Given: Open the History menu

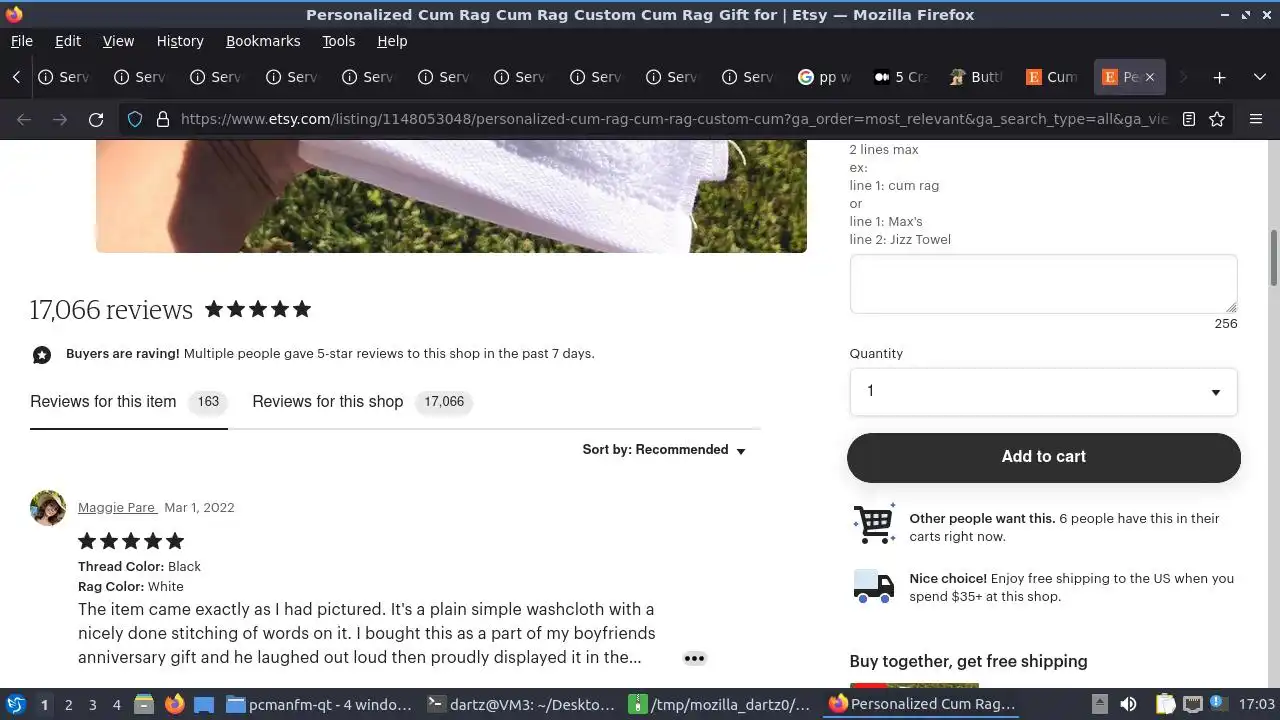Looking at the screenshot, I should [x=180, y=41].
